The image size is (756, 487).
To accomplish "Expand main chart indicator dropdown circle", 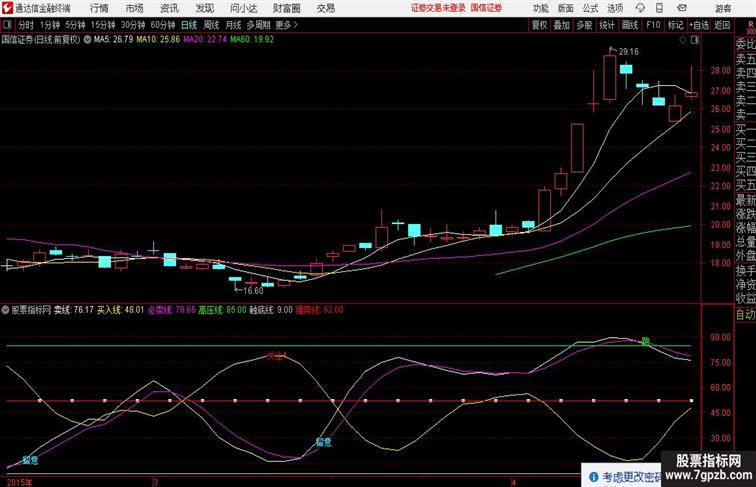I will coord(87,40).
